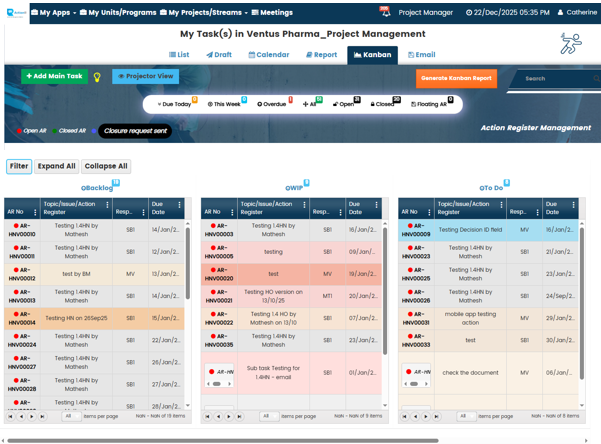
Task: Click the Search input field
Action: coord(555,78)
